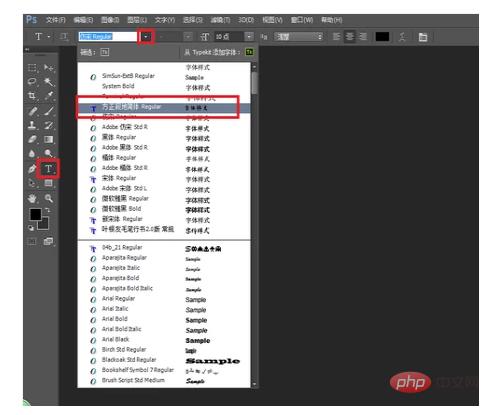Open the 文字(Y) menu
This screenshot has width=489, height=415.
[165, 20]
